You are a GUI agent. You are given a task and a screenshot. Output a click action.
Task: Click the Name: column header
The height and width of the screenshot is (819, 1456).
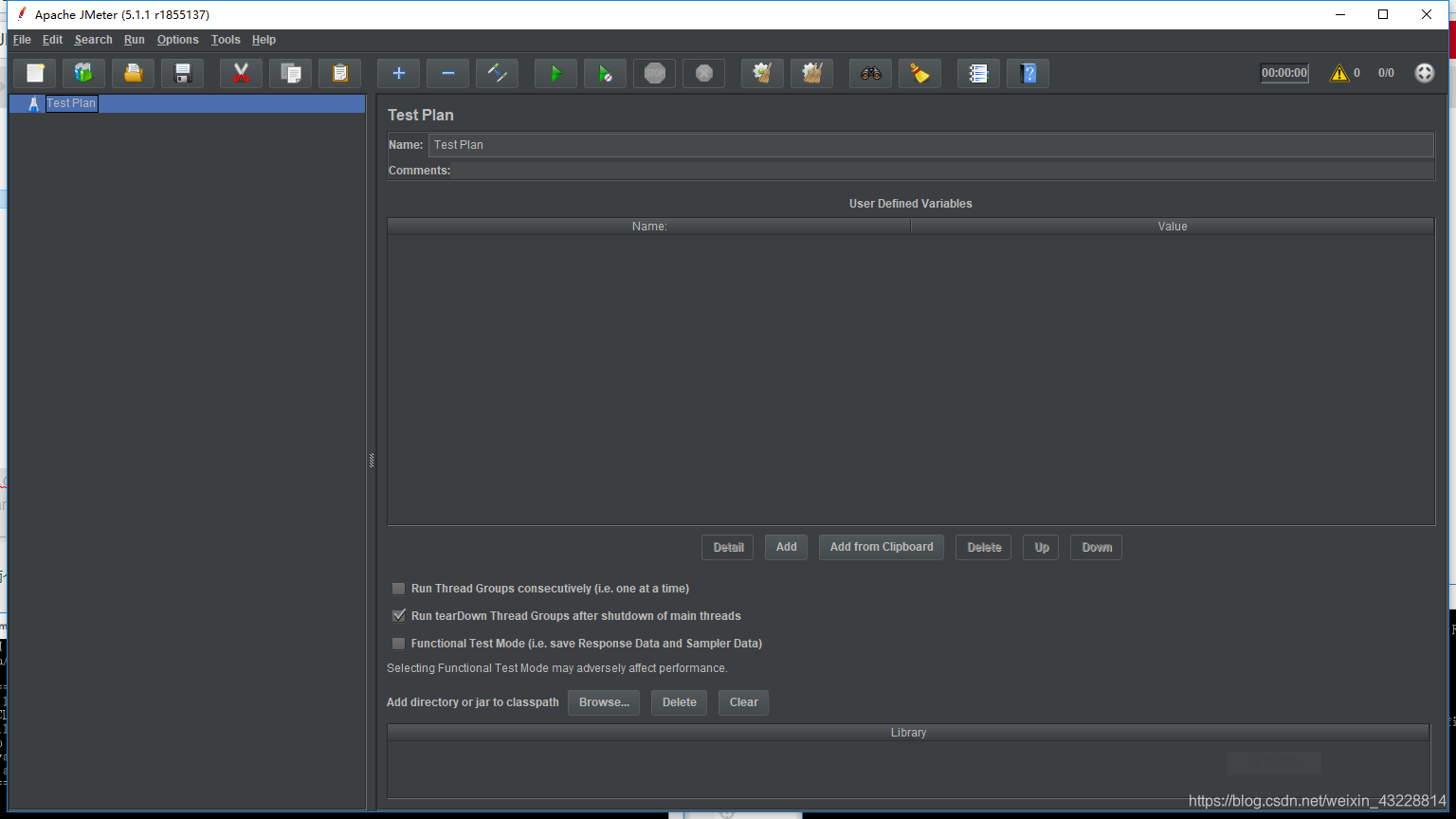coord(649,227)
